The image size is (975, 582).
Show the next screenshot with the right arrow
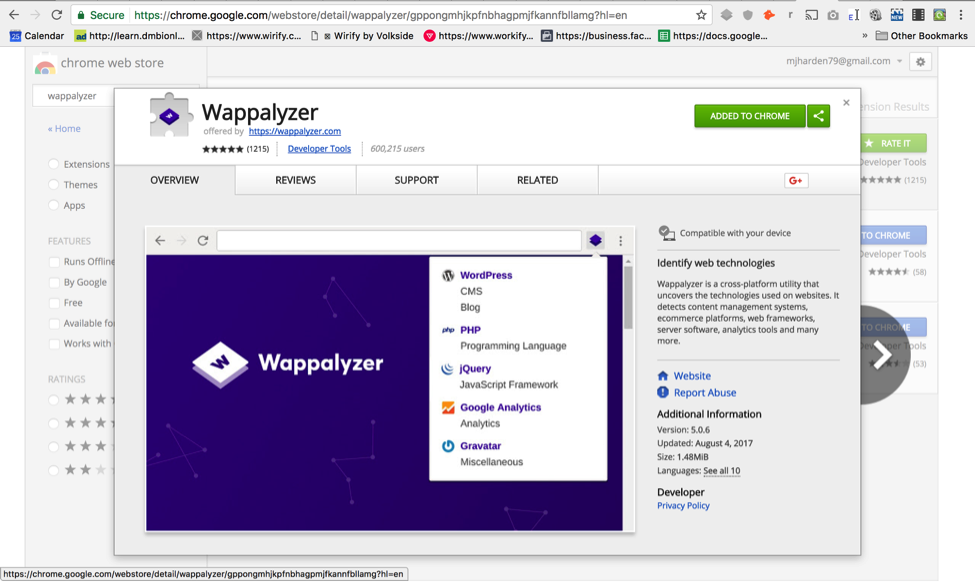(x=882, y=355)
